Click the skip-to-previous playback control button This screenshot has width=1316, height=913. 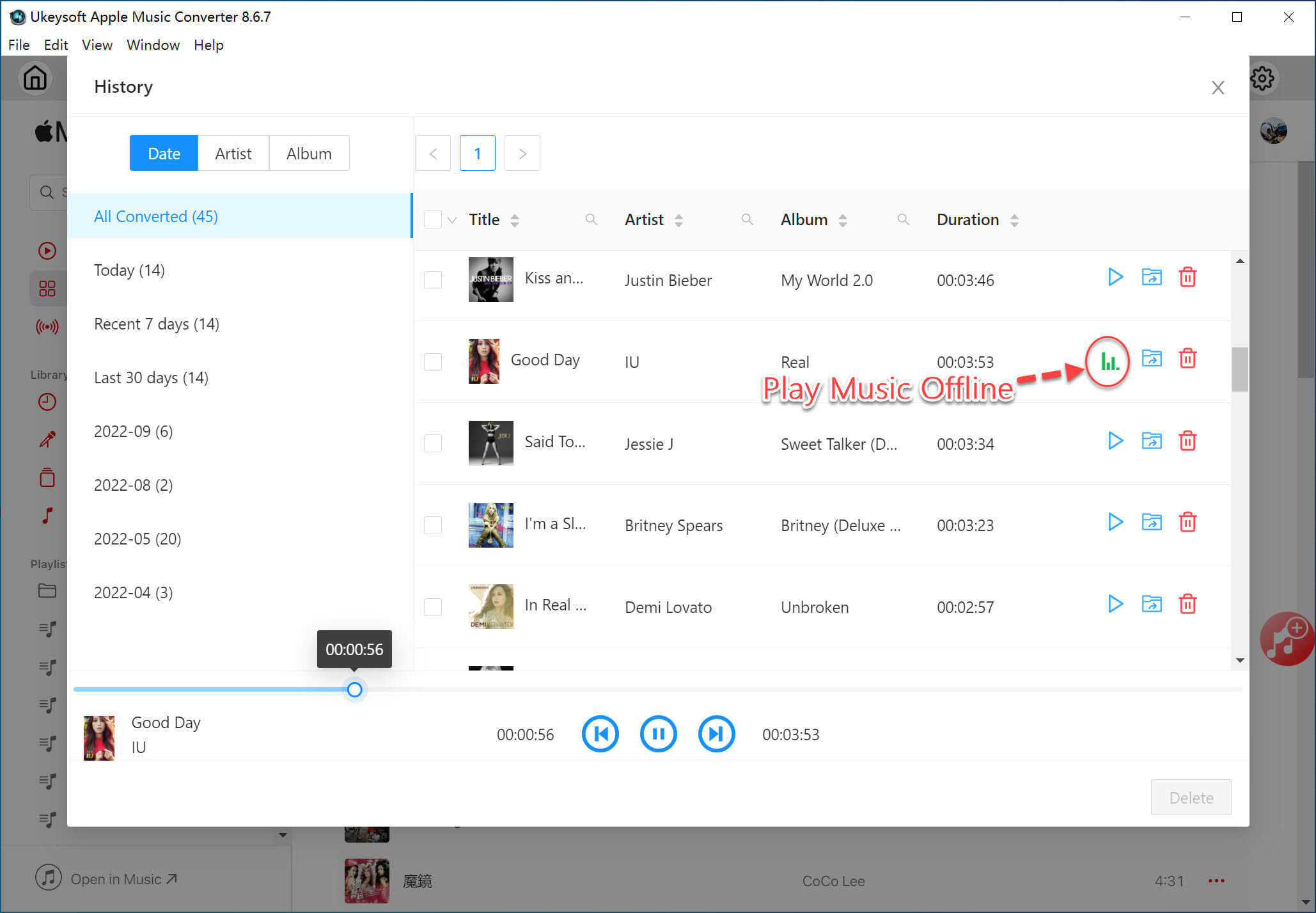point(601,734)
